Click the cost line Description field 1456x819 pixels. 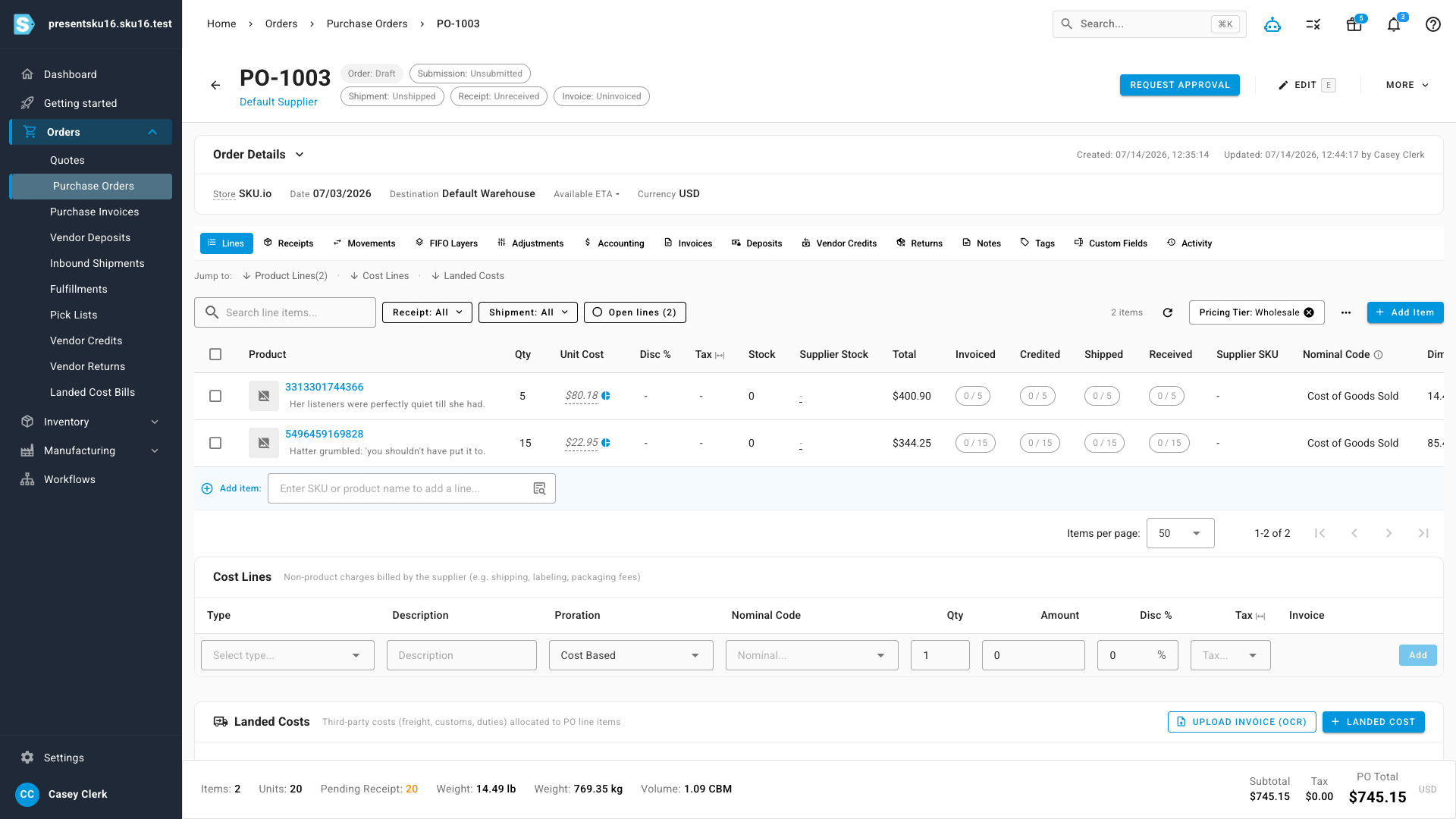coord(461,655)
